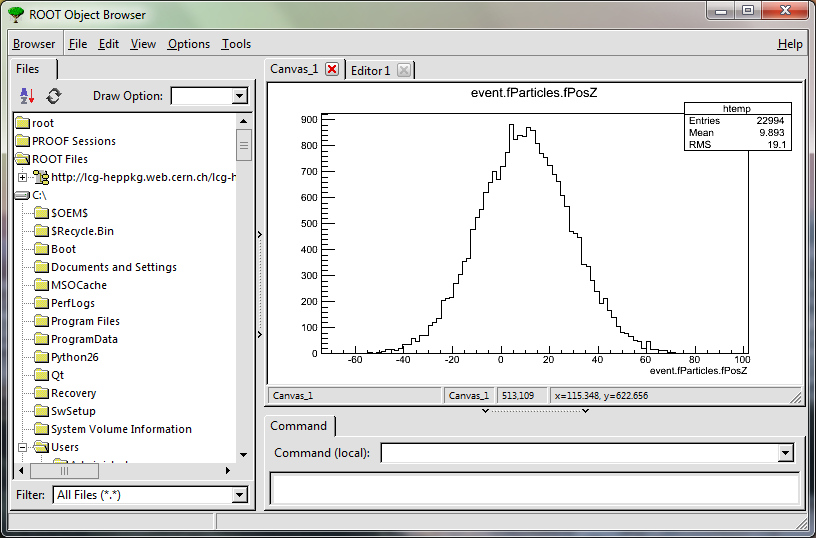Expand the lcg-heppkg web file node
Screen dimensions: 816x538
click(22, 177)
